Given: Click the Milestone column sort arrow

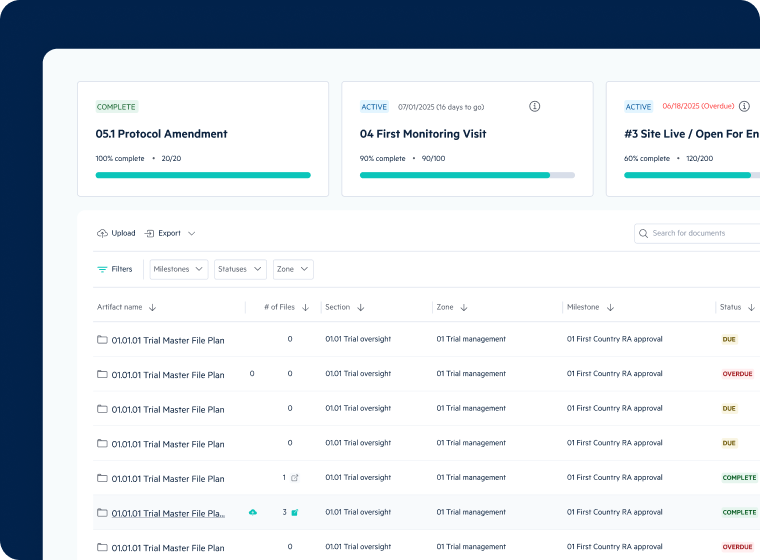Looking at the screenshot, I should pyautogui.click(x=610, y=307).
